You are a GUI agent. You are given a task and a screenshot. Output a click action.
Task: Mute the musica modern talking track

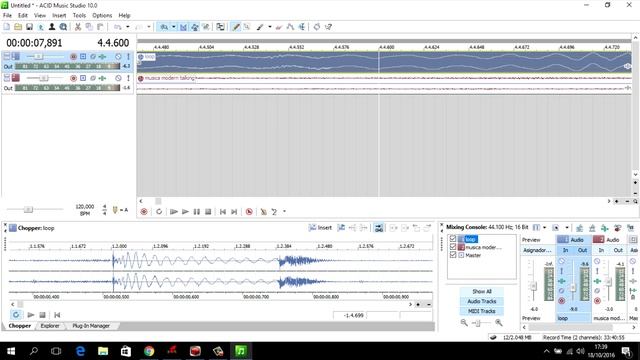coord(118,78)
